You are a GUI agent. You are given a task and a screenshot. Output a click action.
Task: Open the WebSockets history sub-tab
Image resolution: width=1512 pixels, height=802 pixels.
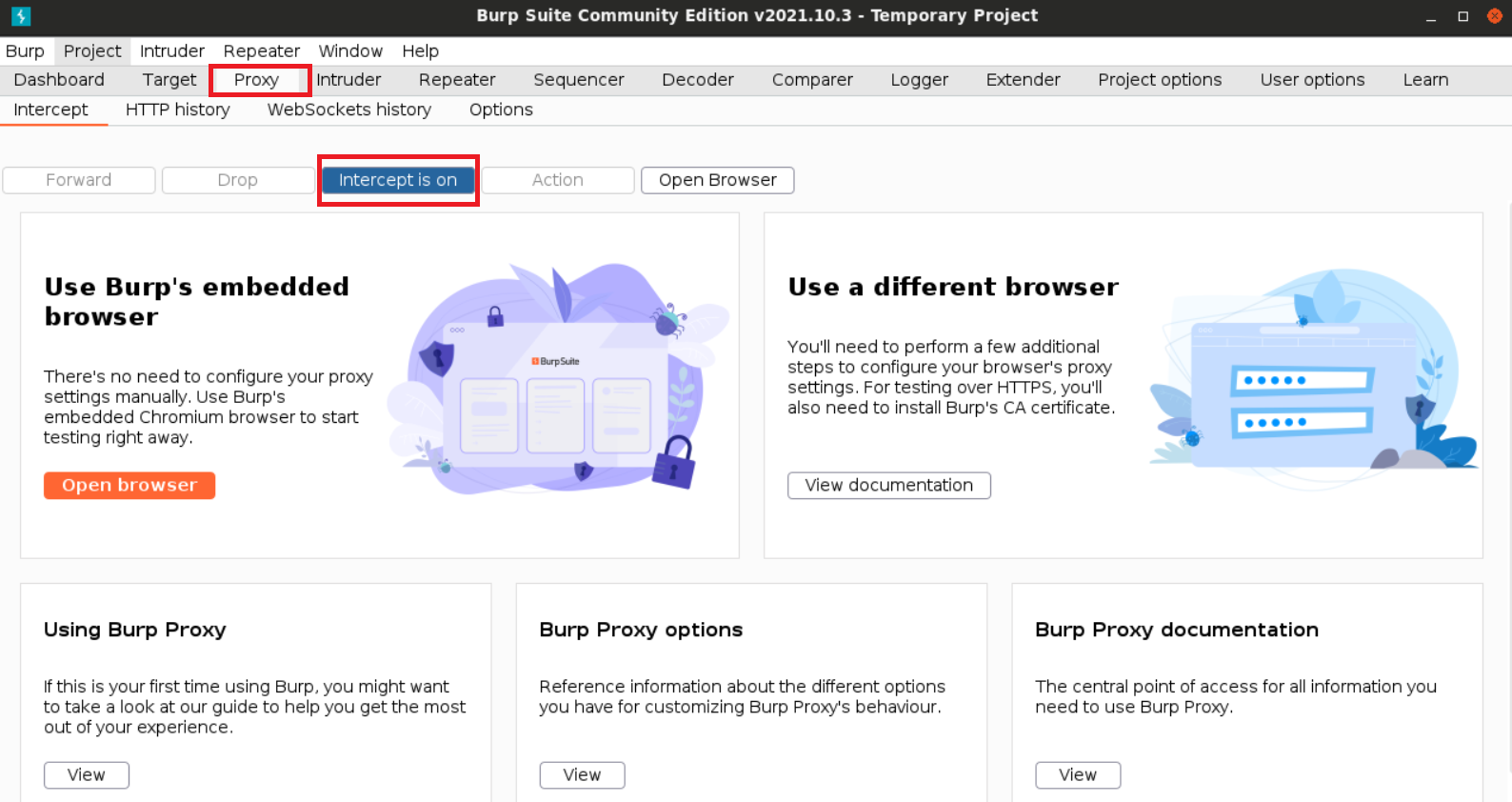pos(349,110)
